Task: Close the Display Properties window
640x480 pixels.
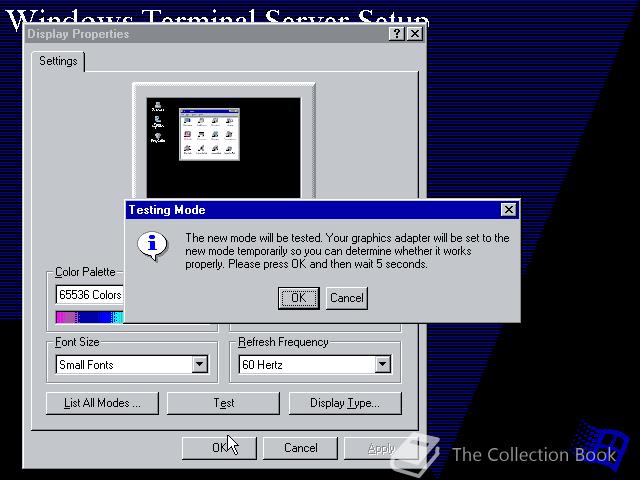Action: [415, 33]
